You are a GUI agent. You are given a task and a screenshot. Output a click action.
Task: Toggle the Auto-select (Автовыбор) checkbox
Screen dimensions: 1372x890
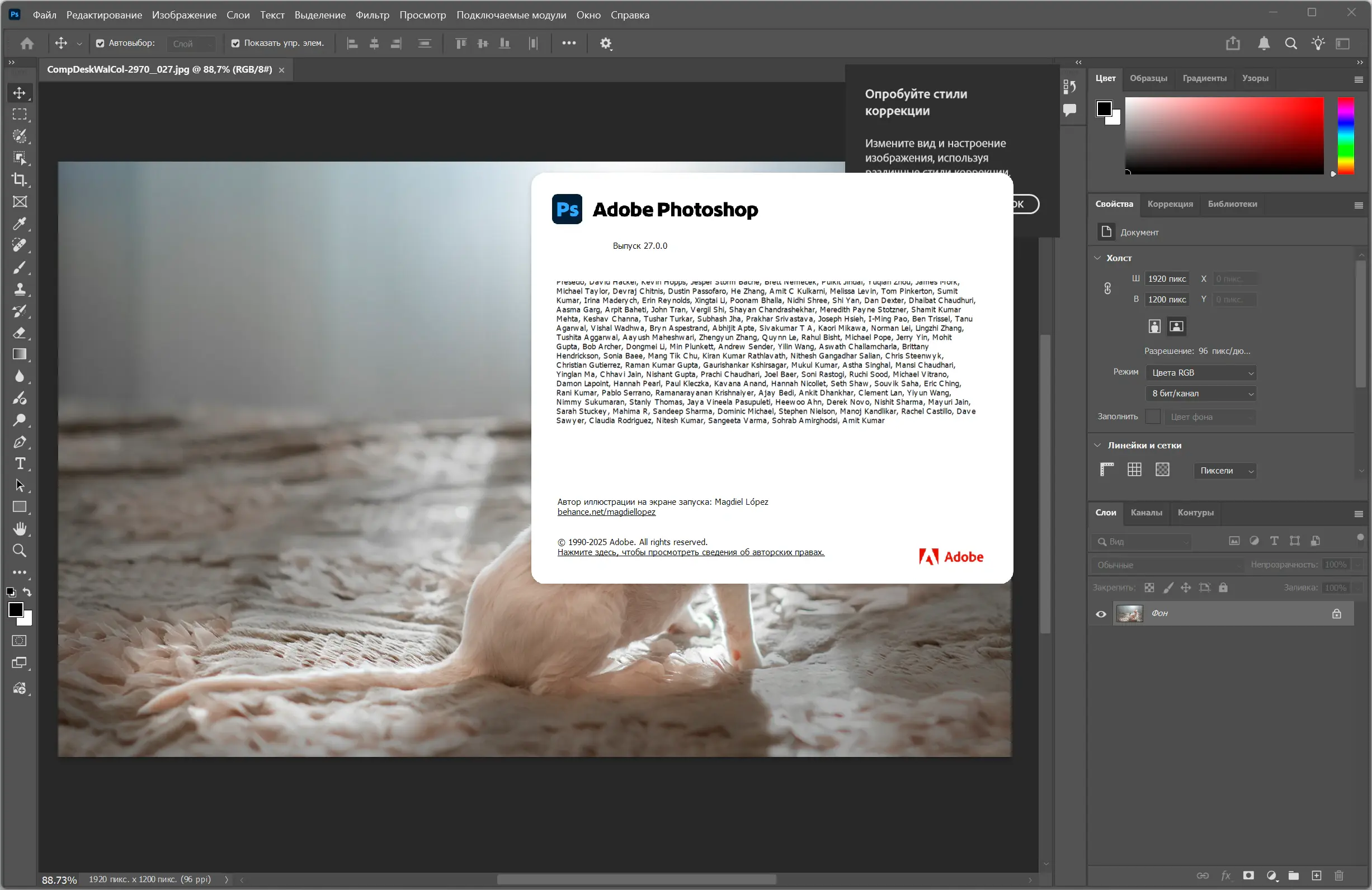(x=100, y=43)
